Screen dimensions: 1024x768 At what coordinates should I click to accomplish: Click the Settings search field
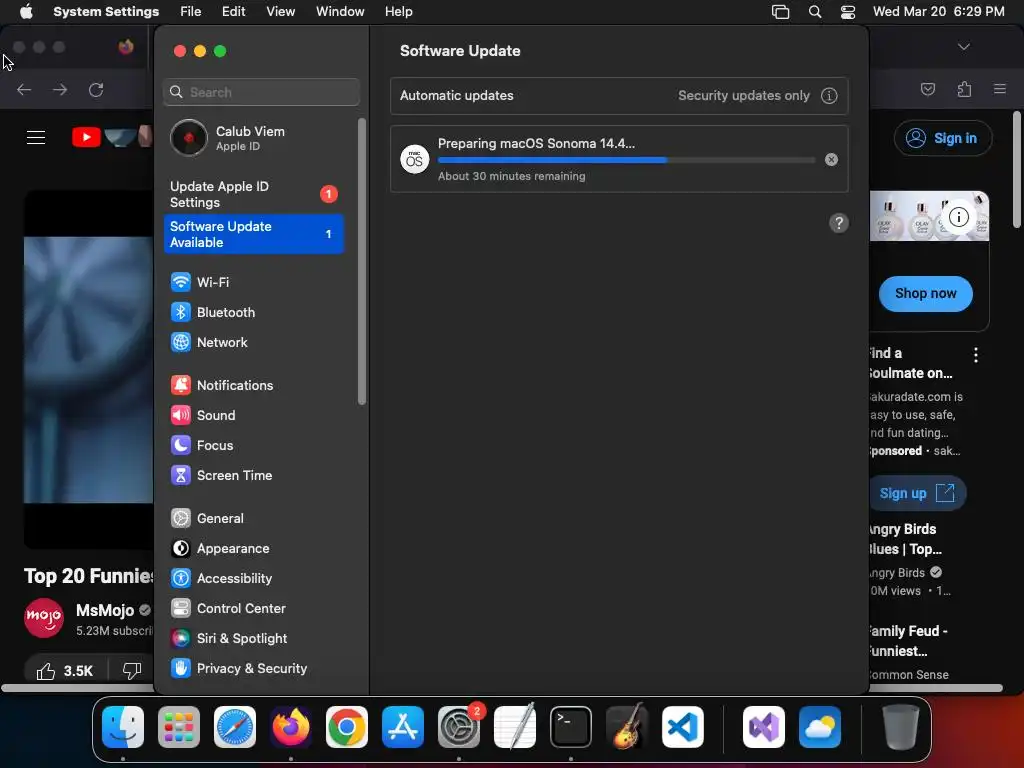pyautogui.click(x=261, y=92)
